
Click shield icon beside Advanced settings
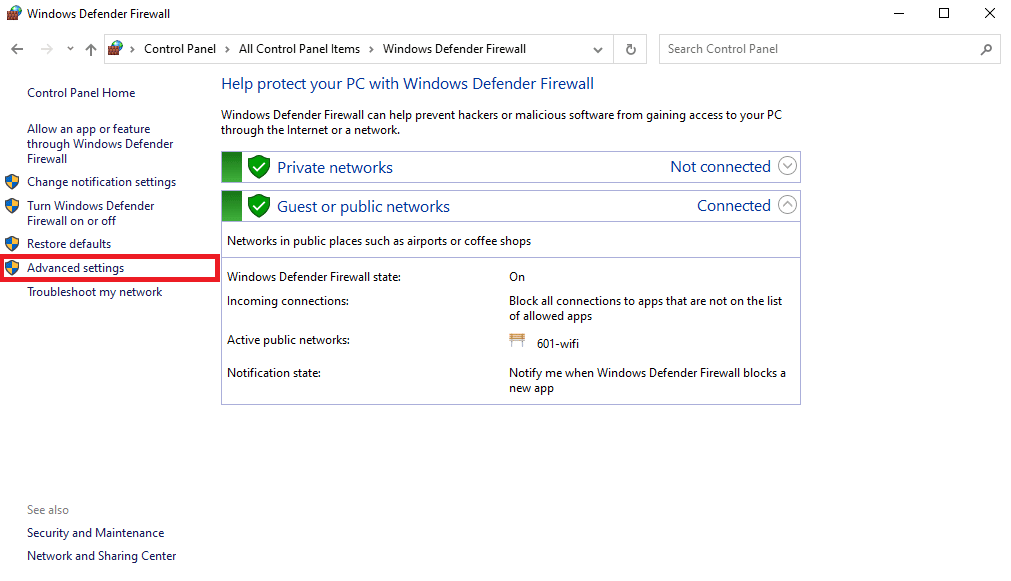click(12, 268)
